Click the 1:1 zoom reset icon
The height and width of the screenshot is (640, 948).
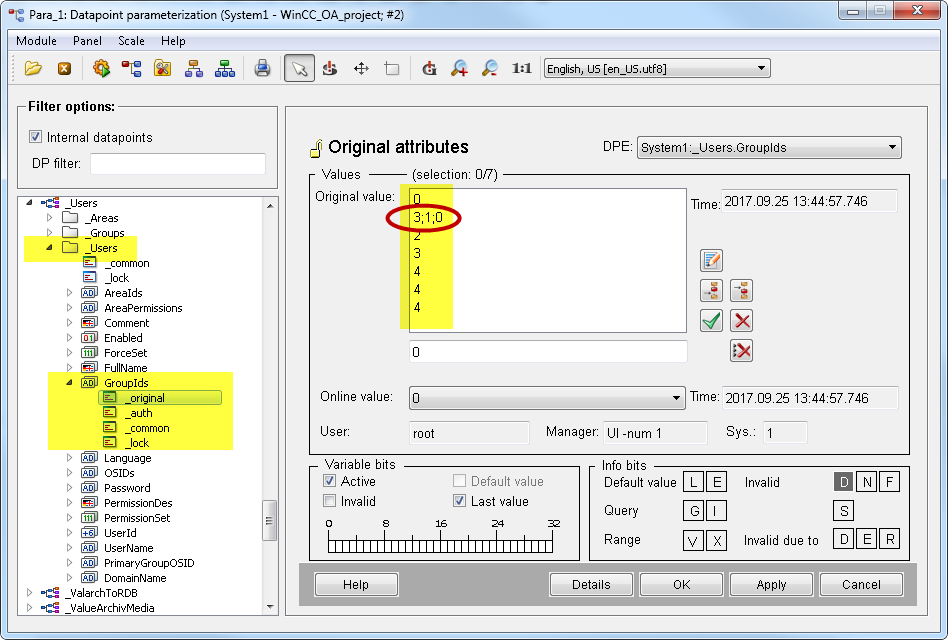point(521,69)
